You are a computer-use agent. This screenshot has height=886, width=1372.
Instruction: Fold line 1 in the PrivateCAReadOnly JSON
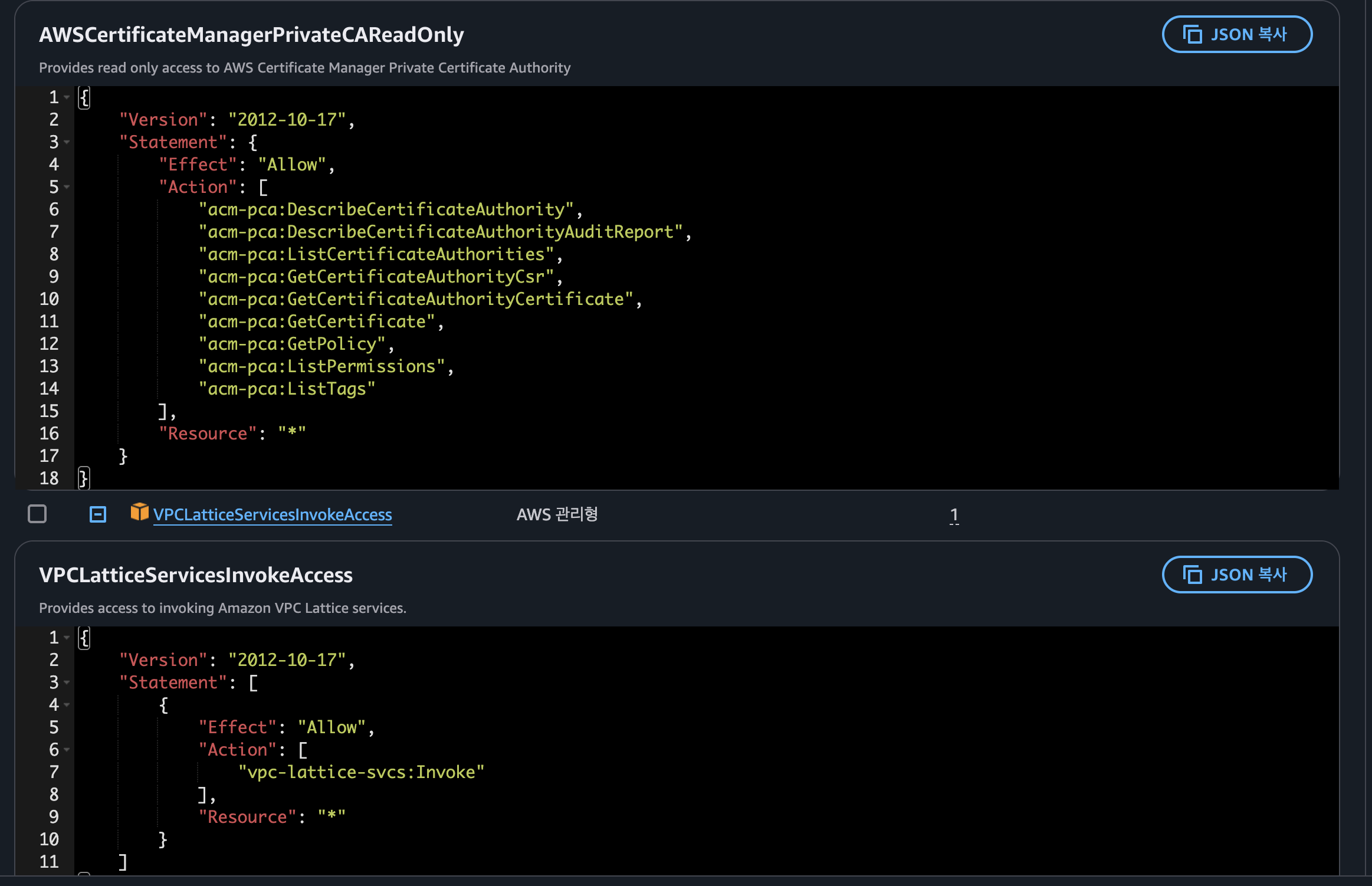pyautogui.click(x=67, y=97)
